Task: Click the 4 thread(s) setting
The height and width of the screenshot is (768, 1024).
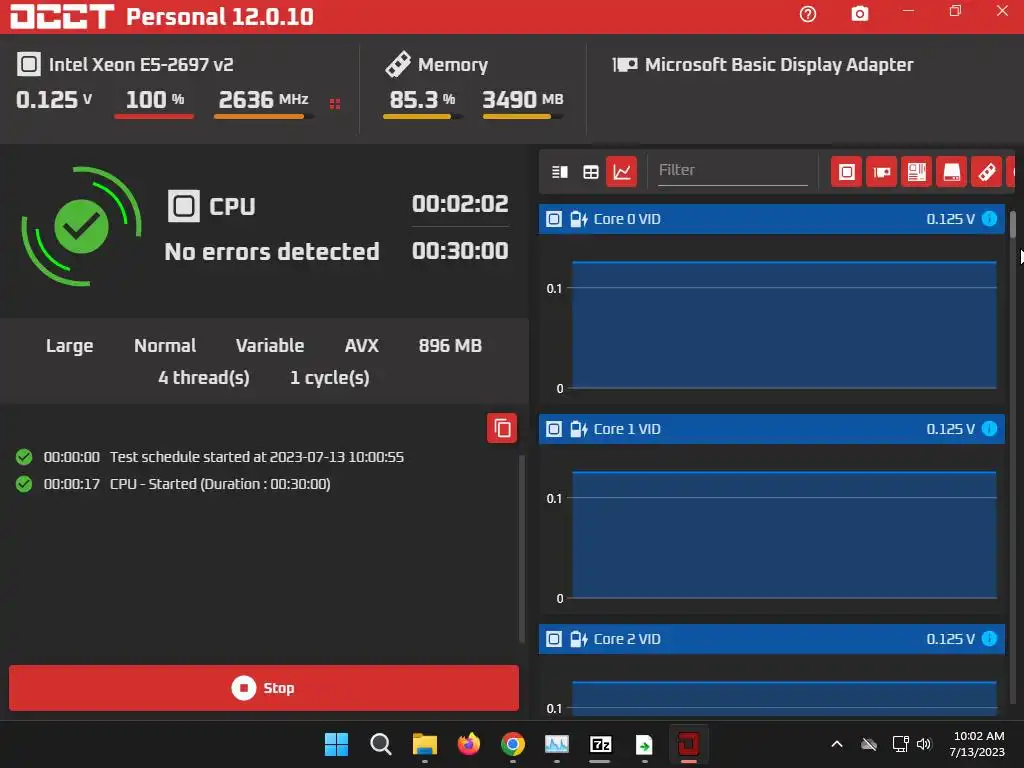Action: [x=204, y=377]
